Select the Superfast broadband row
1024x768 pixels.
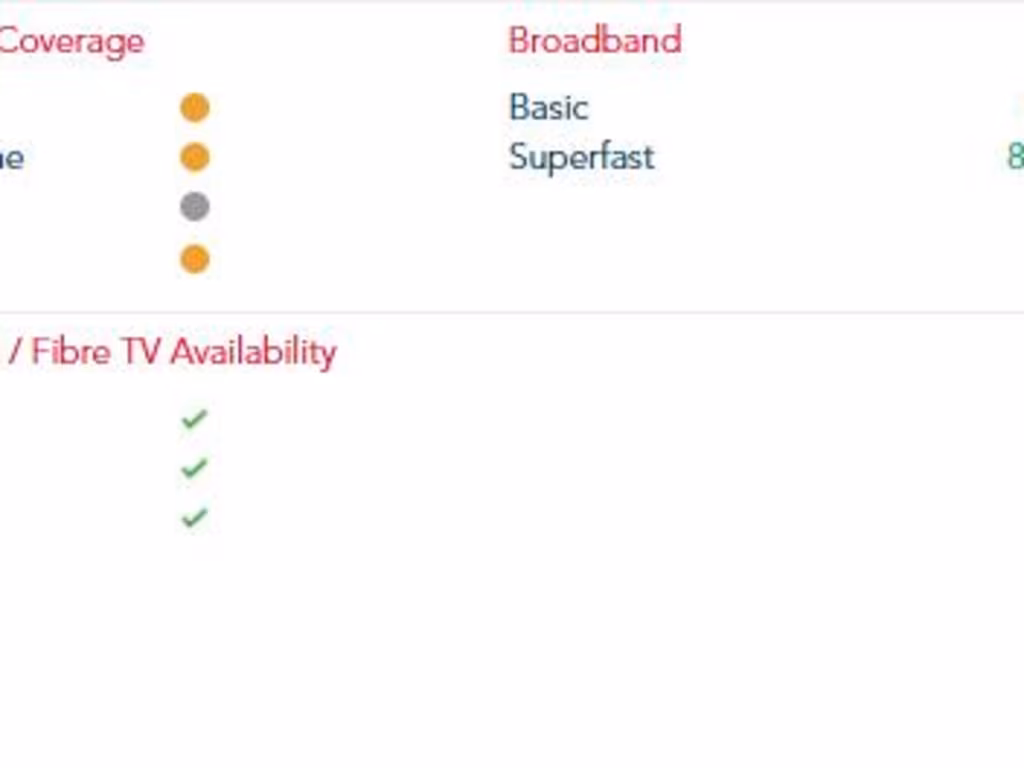coord(581,157)
